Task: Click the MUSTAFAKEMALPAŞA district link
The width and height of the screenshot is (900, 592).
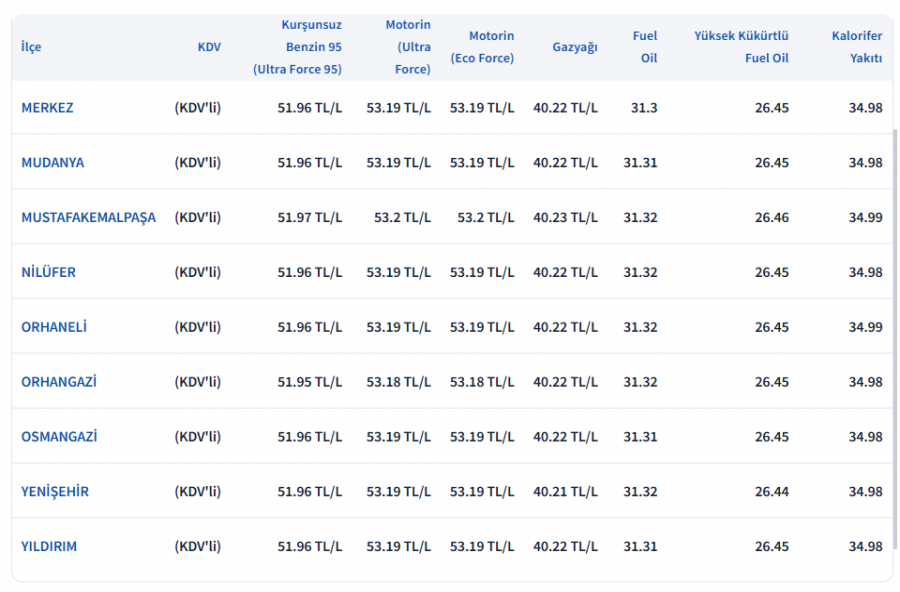Action: (88, 218)
